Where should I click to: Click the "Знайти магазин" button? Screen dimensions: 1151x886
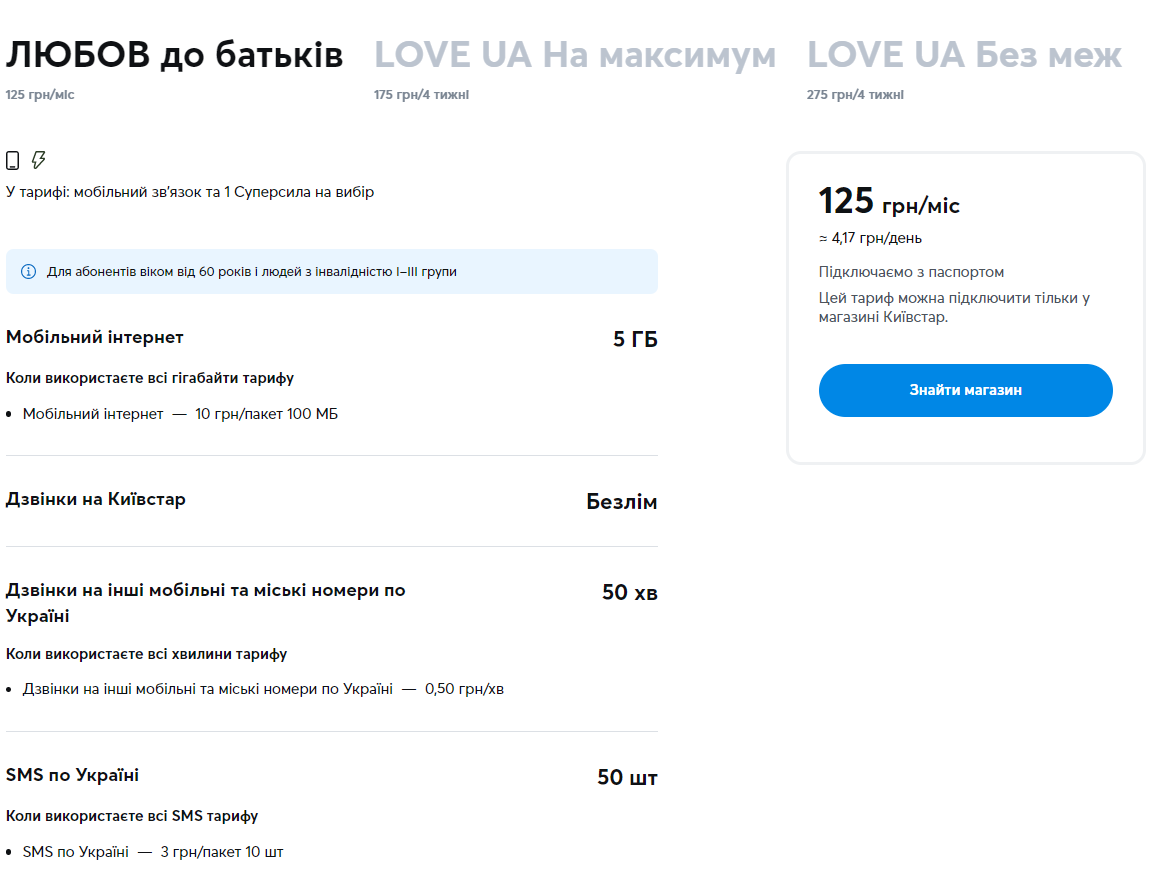(965, 390)
